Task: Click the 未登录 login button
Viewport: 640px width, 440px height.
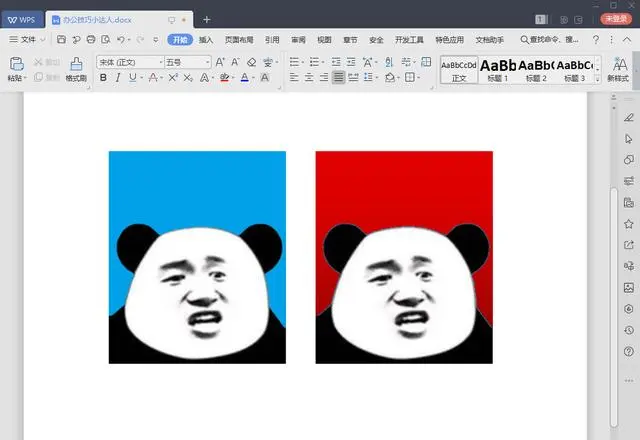Action: tap(616, 19)
